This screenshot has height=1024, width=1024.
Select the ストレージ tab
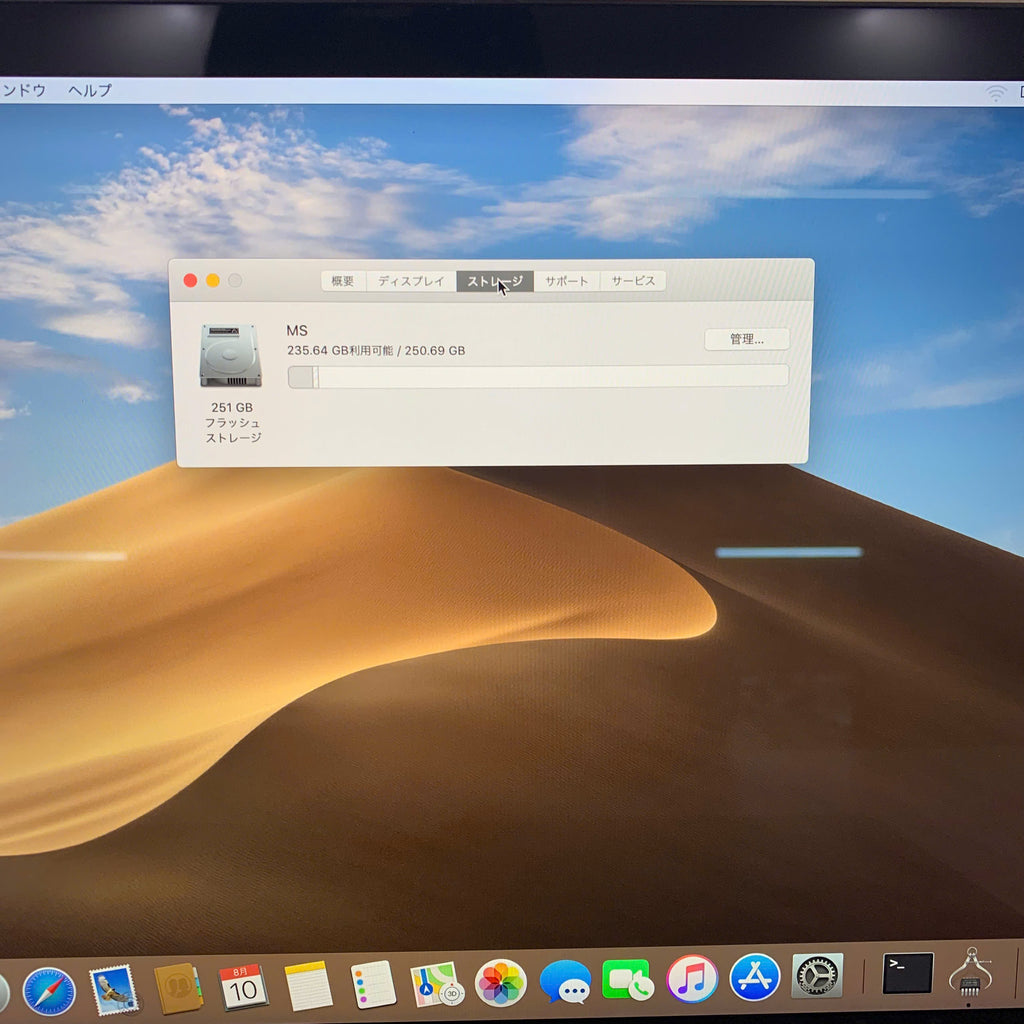pyautogui.click(x=494, y=281)
